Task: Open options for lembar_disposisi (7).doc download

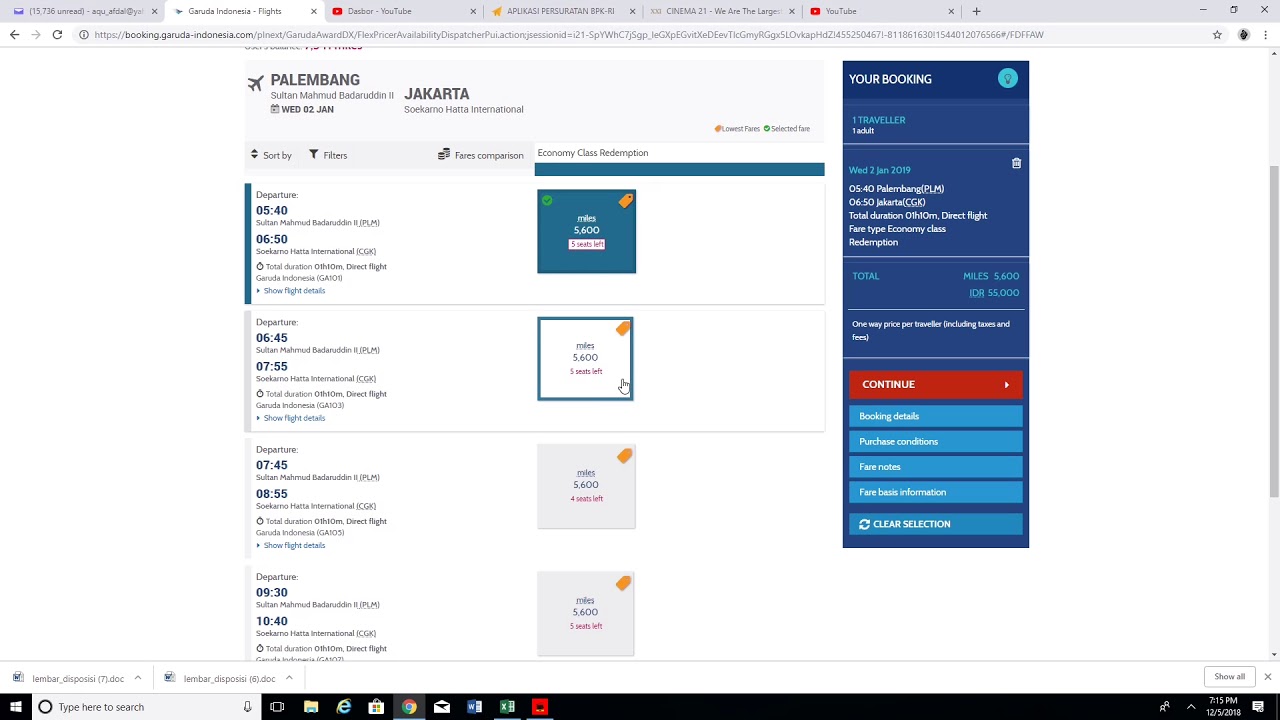Action: [x=138, y=678]
